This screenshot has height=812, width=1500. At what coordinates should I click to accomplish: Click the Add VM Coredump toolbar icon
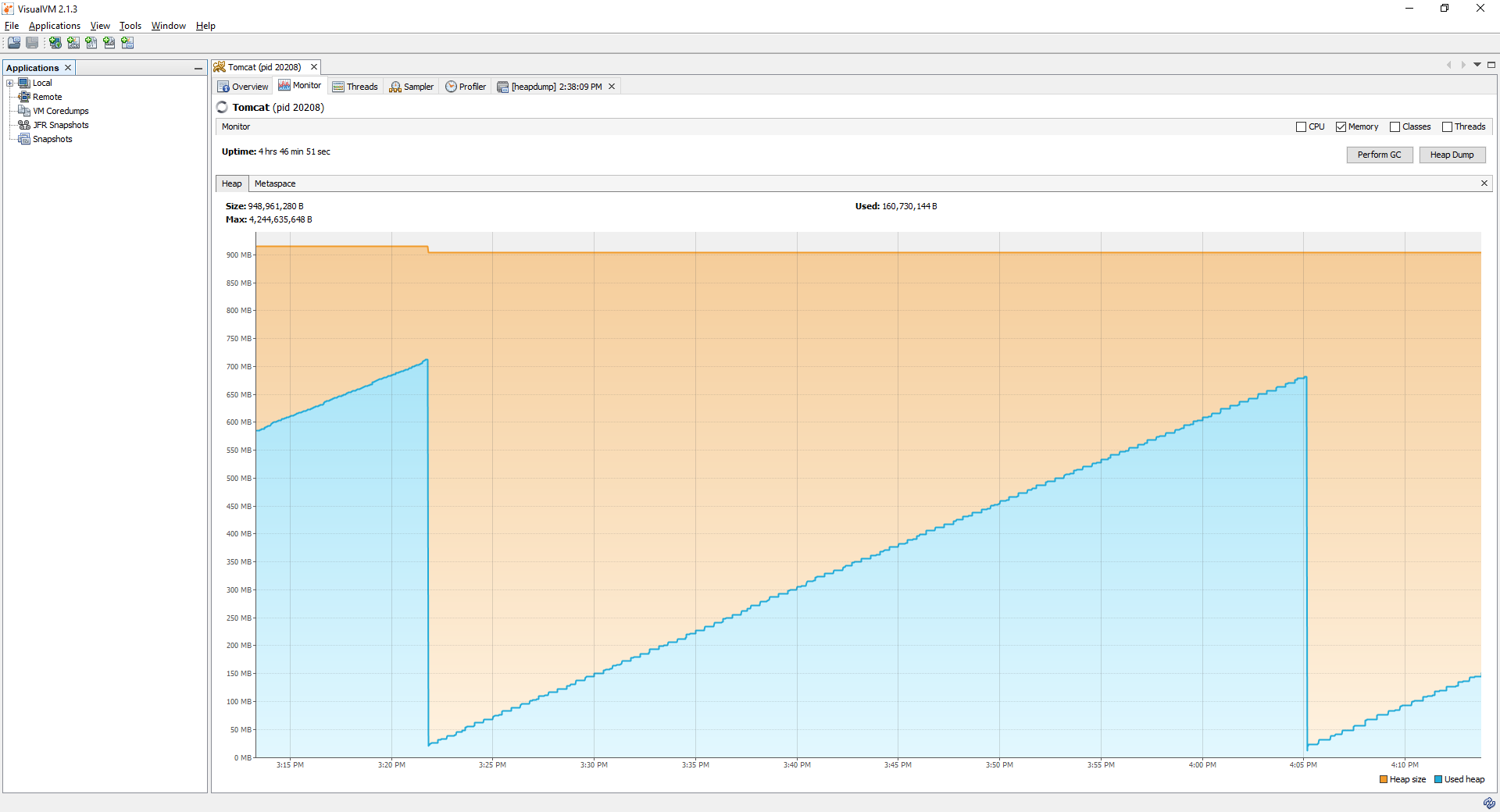click(x=91, y=43)
